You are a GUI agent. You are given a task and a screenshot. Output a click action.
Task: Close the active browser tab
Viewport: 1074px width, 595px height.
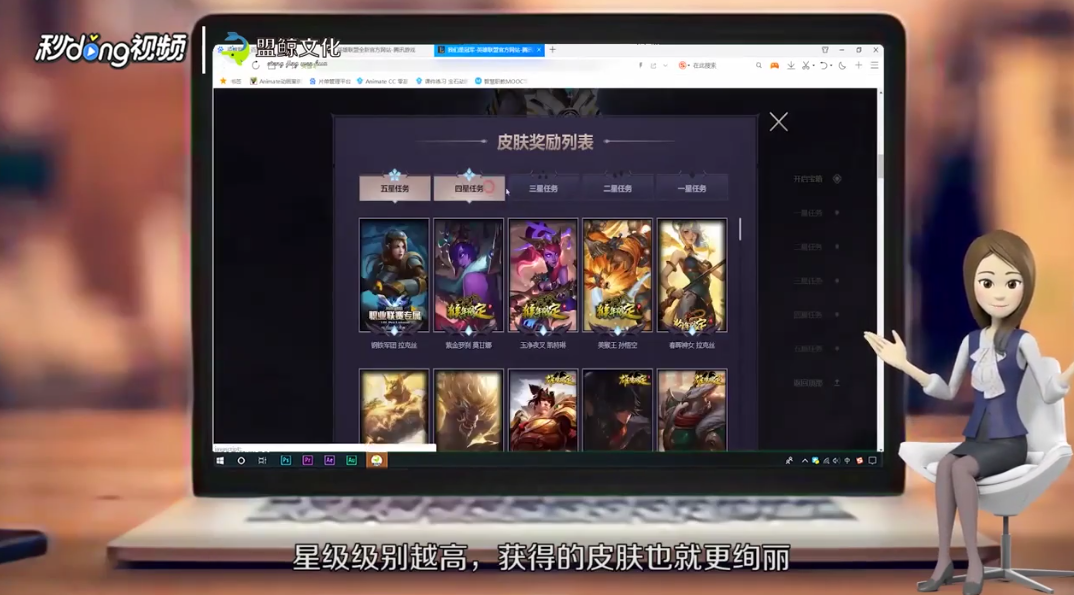click(x=539, y=50)
